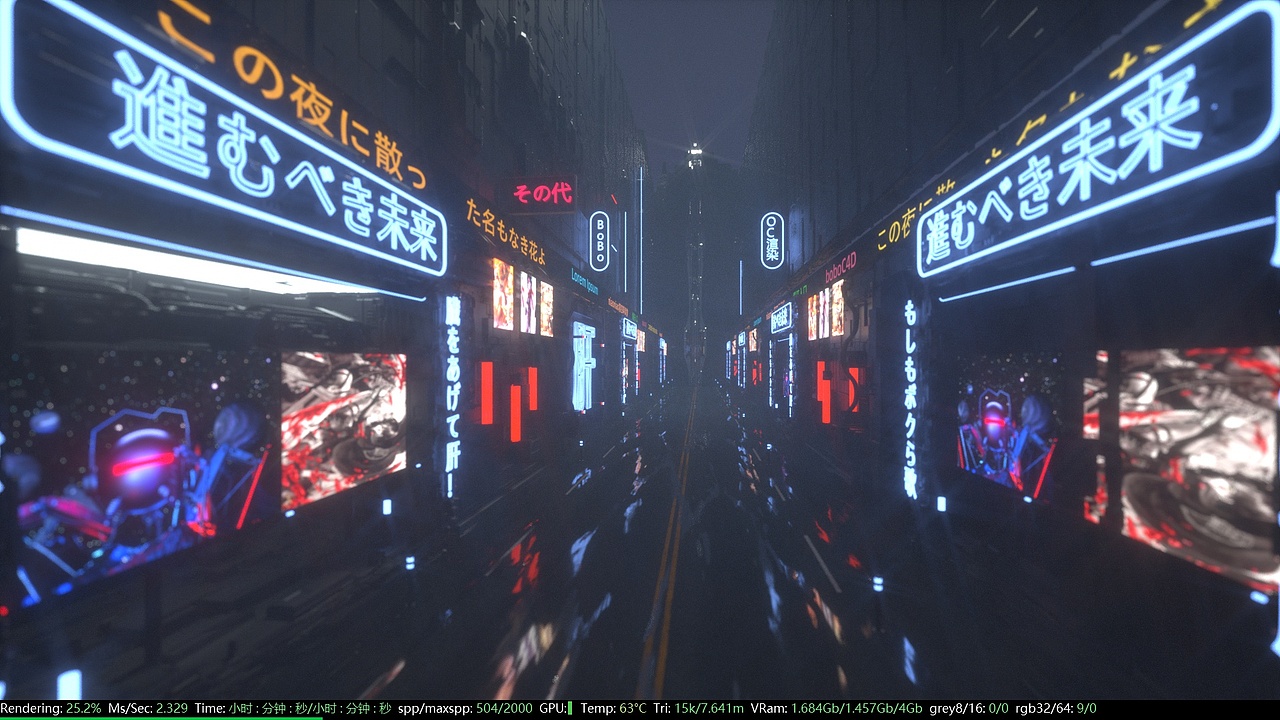
Task: Click the GPU activity indicator in the status bar
Action: coord(570,706)
